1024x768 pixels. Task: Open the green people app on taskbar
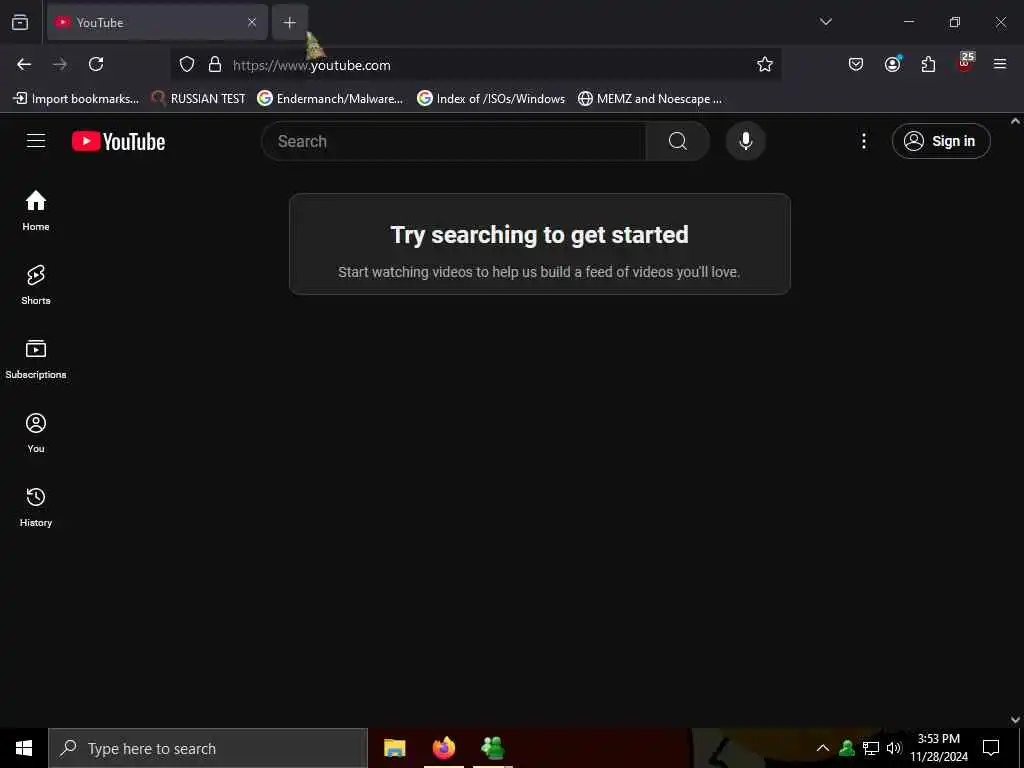pos(493,748)
